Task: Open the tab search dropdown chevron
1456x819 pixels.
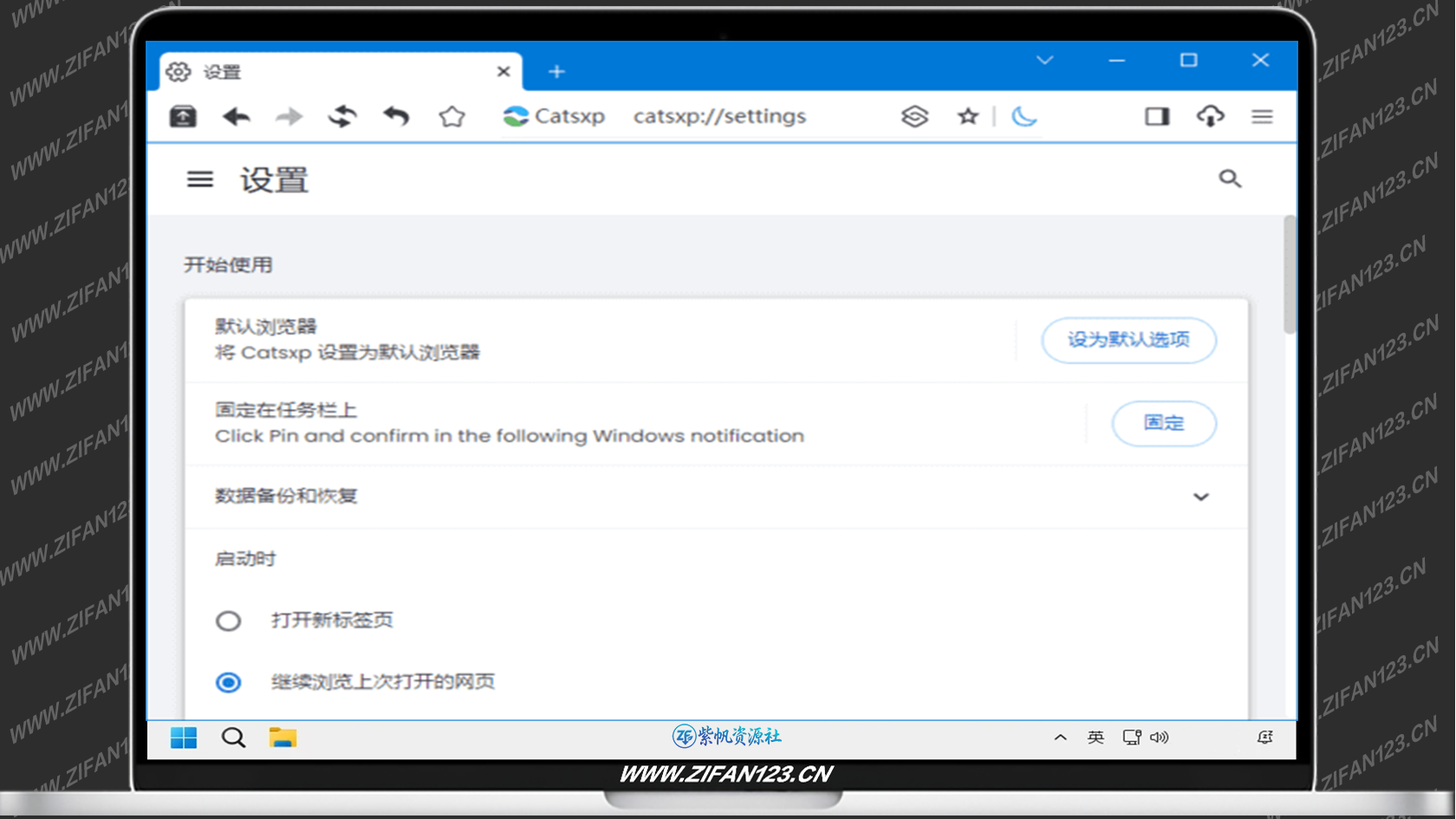Action: point(1044,61)
